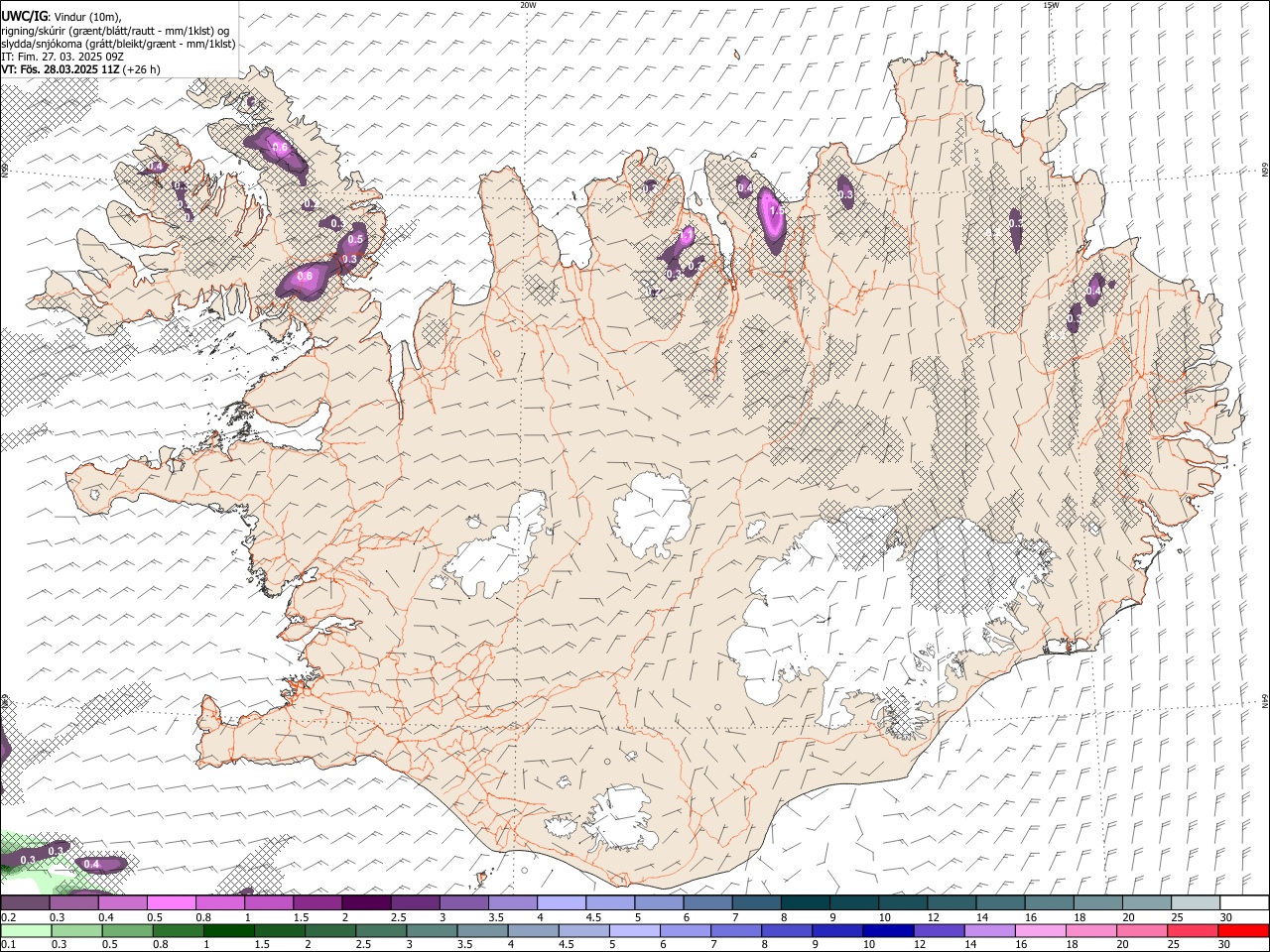Pick the top-row swatch between 0.3 and 0.4
1270x952 pixels.
tap(74, 902)
